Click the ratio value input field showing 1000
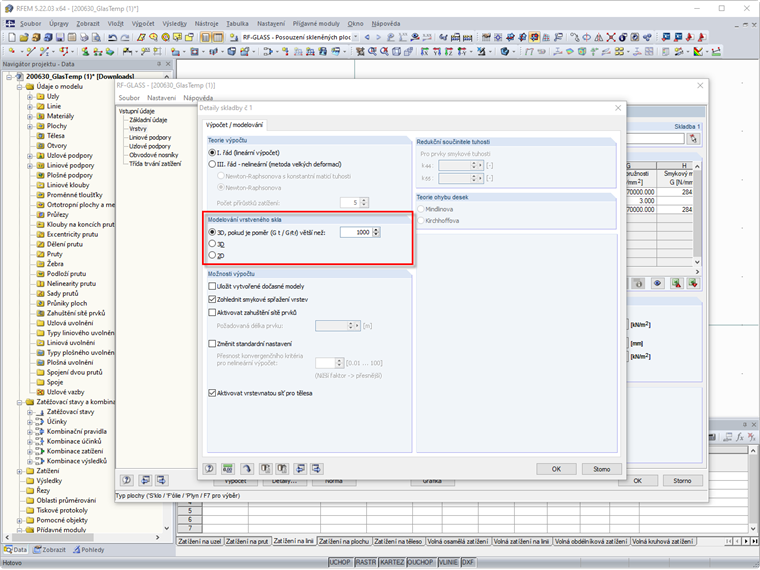The width and height of the screenshot is (760, 570). pos(356,233)
